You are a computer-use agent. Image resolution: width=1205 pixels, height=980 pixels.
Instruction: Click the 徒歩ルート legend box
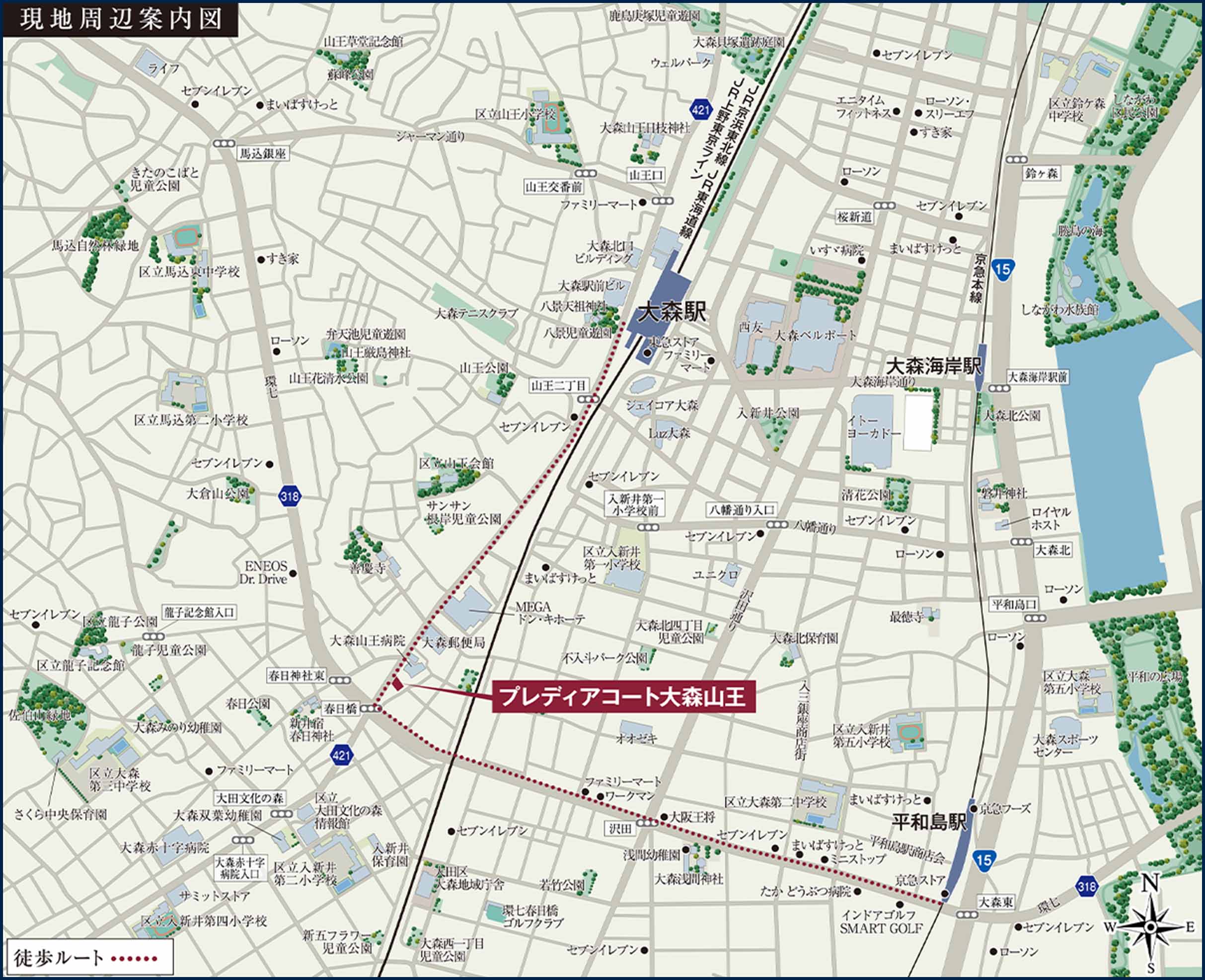[x=89, y=958]
